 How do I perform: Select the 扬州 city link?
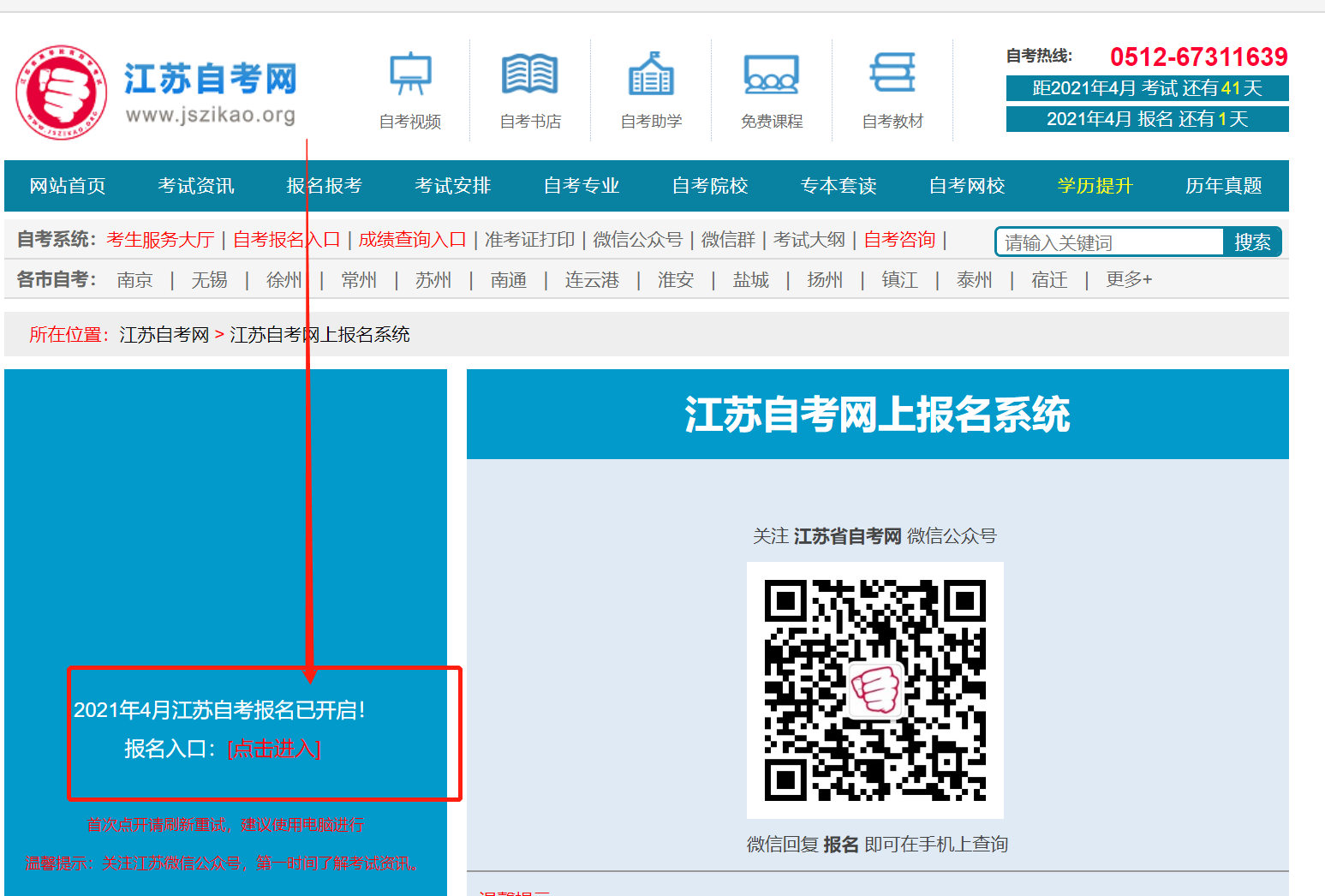(825, 280)
